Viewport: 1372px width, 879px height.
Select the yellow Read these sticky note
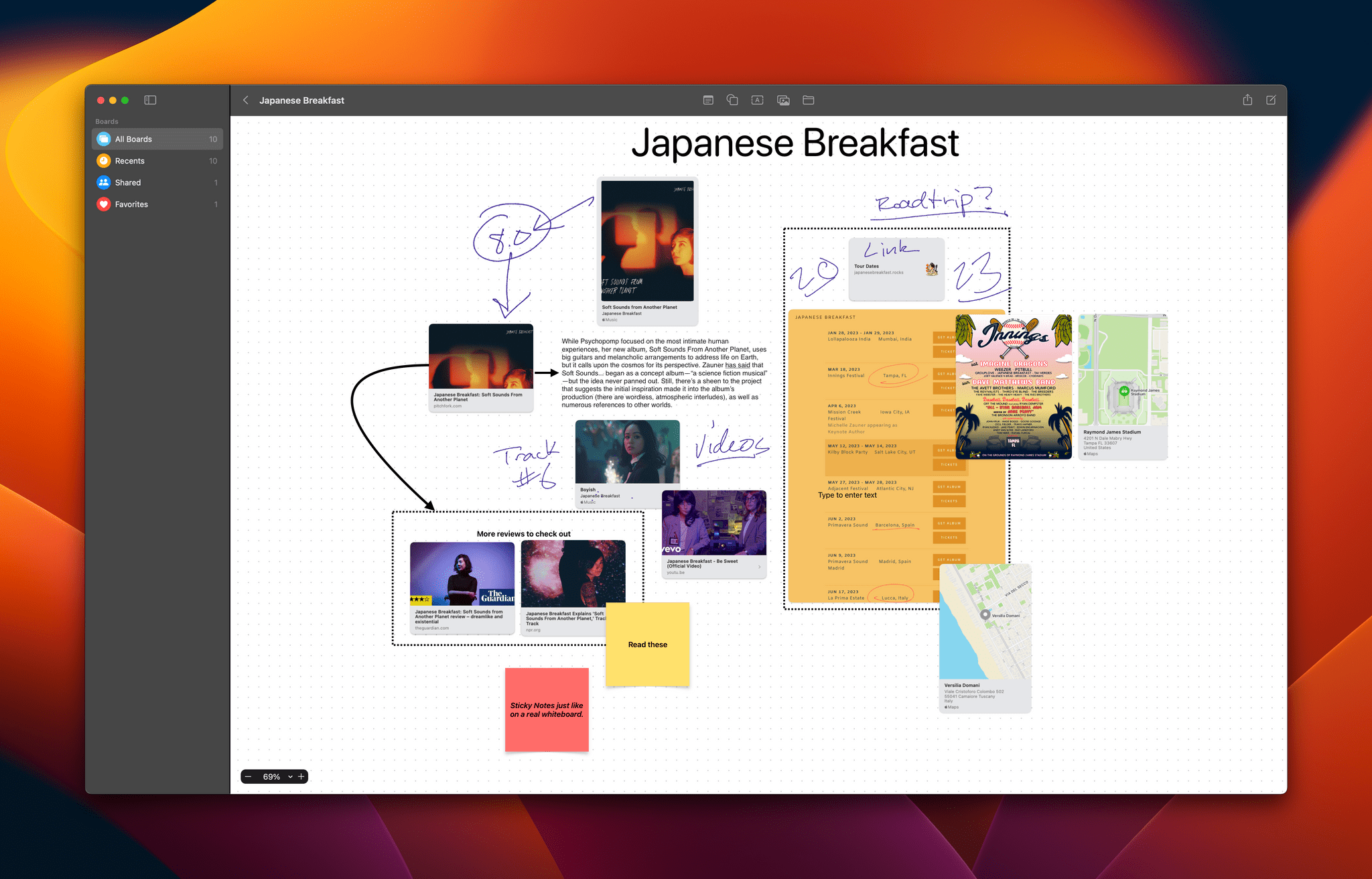[x=647, y=644]
